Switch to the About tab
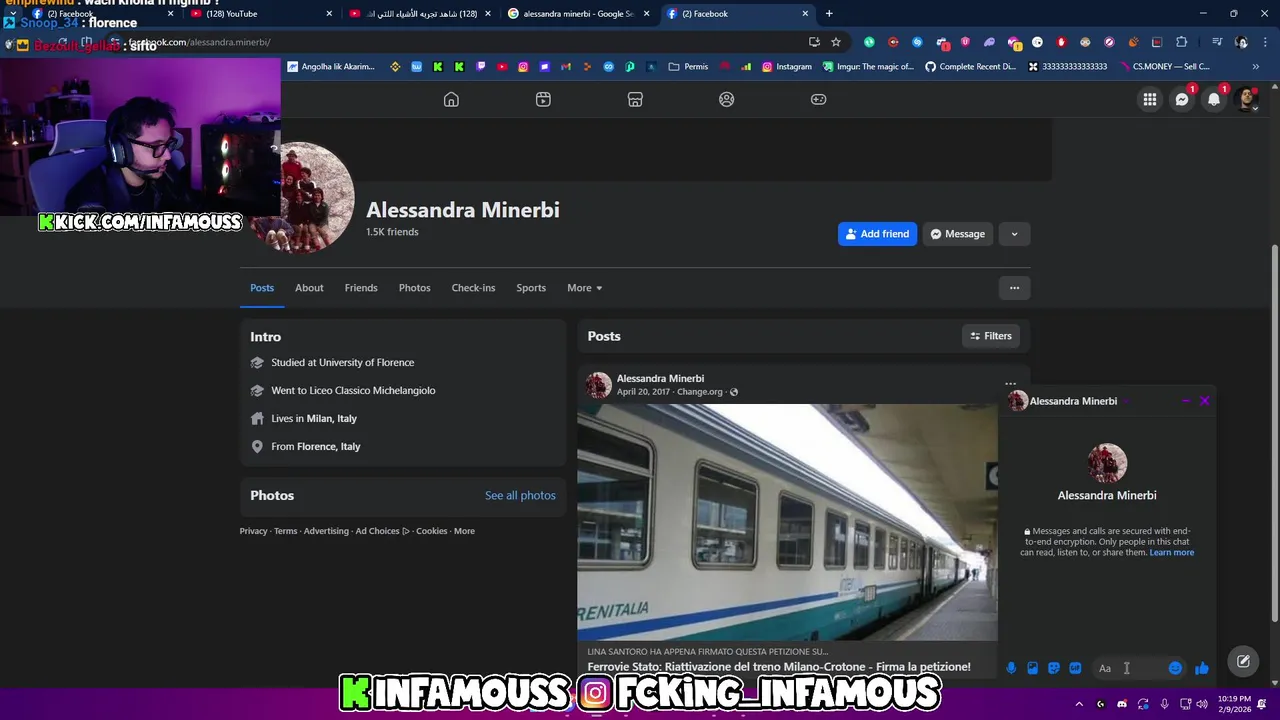 tap(309, 288)
